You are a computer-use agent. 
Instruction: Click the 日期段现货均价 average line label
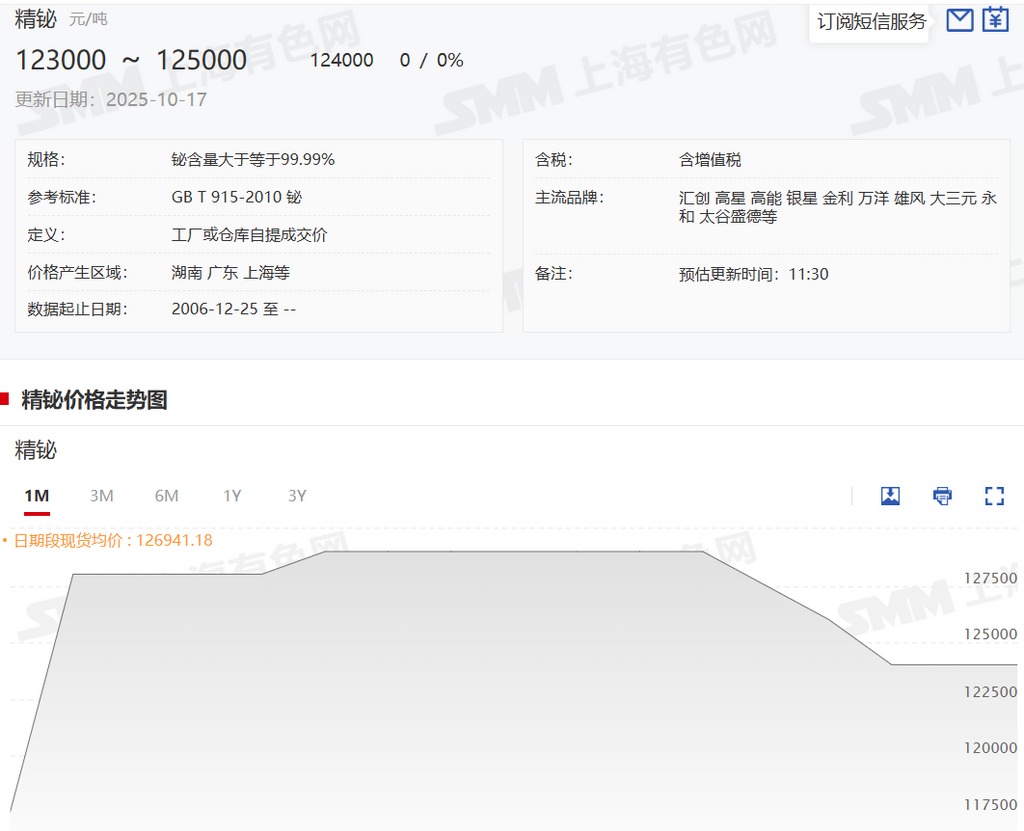click(112, 540)
